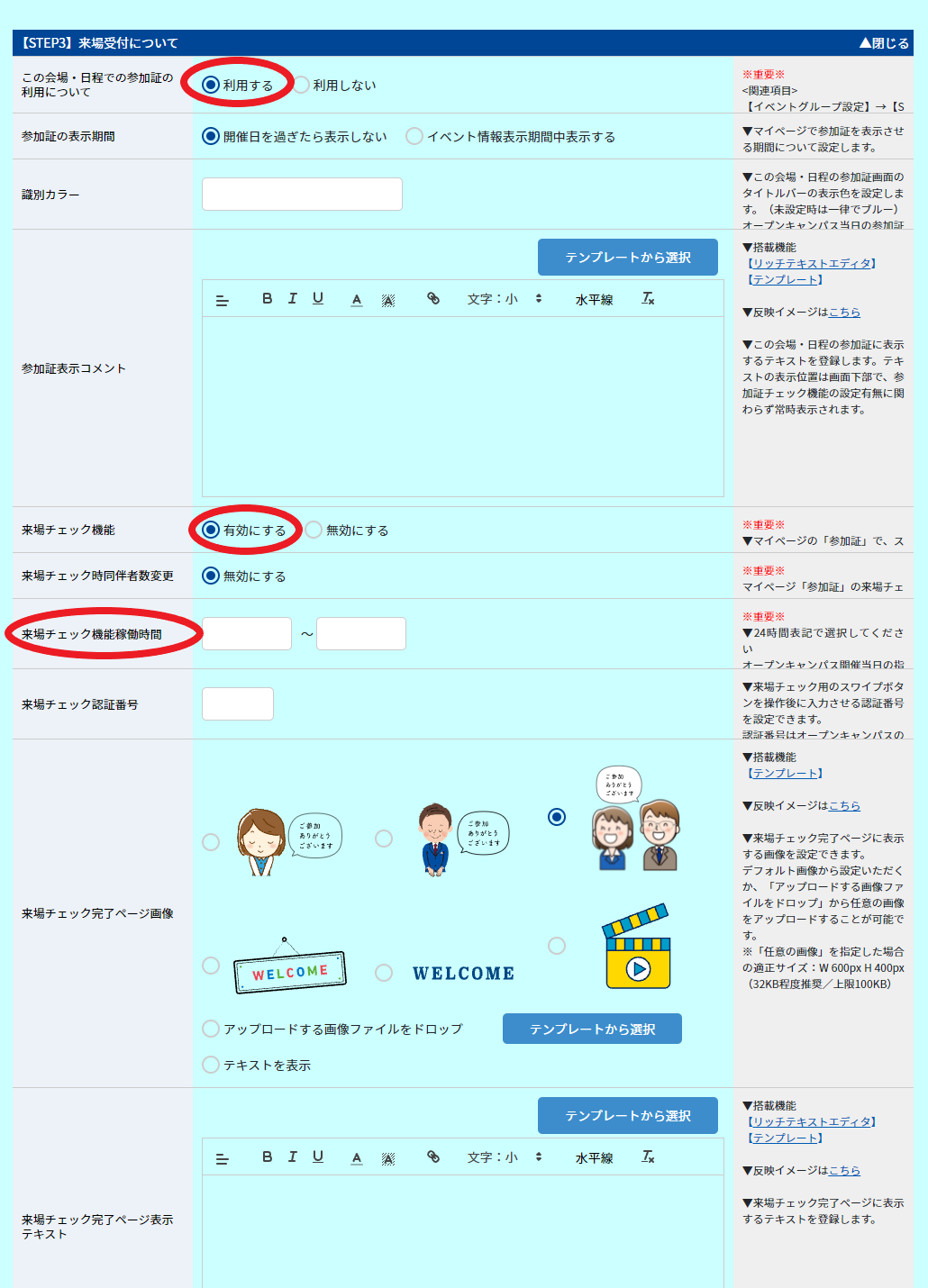Screen dimensions: 928x1288
Task: Click align icon in 参加証表示コメント editor
Action: pyautogui.click(x=223, y=301)
